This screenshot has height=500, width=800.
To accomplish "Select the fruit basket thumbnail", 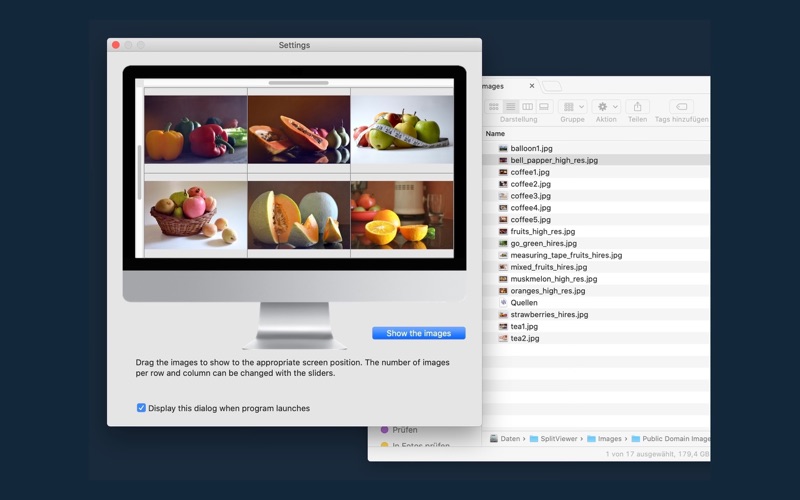I will coord(196,215).
